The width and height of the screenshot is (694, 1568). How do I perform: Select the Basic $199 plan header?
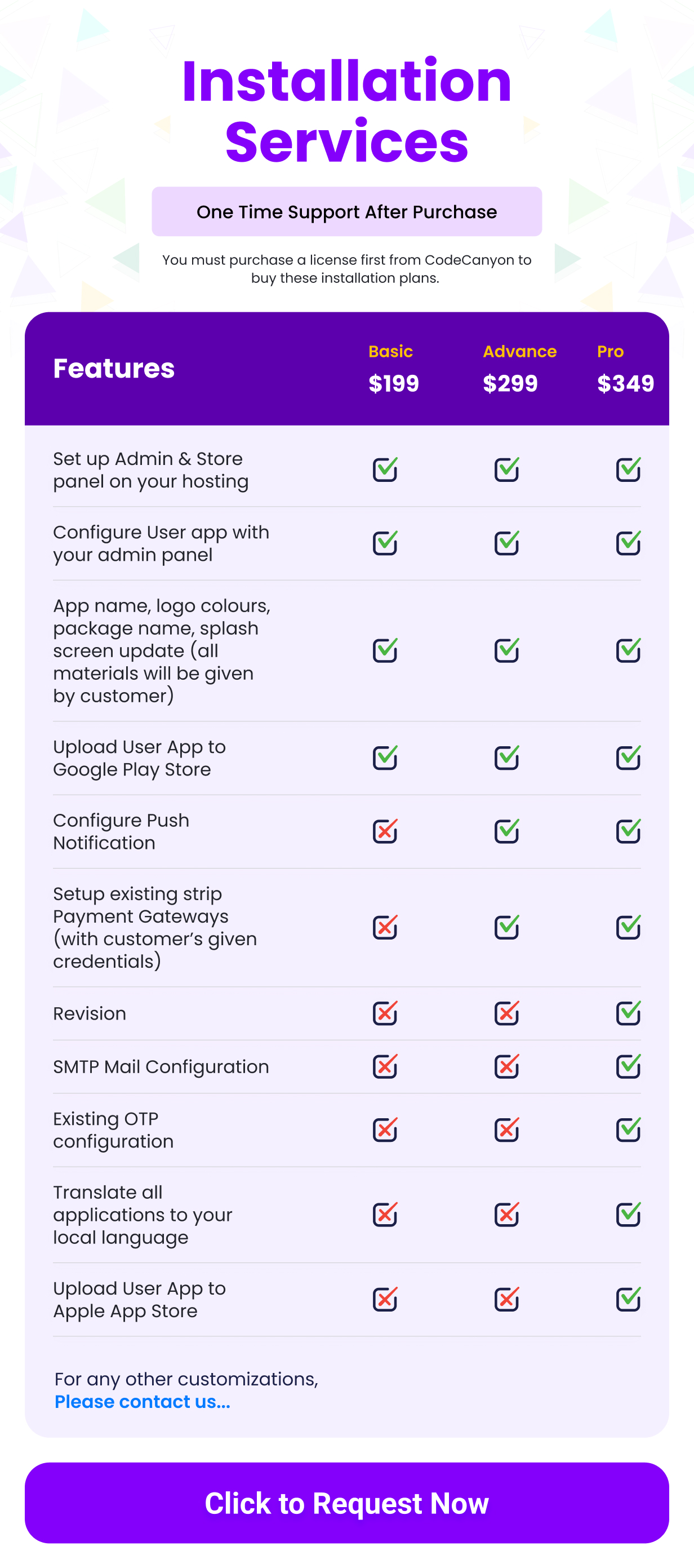(x=394, y=369)
